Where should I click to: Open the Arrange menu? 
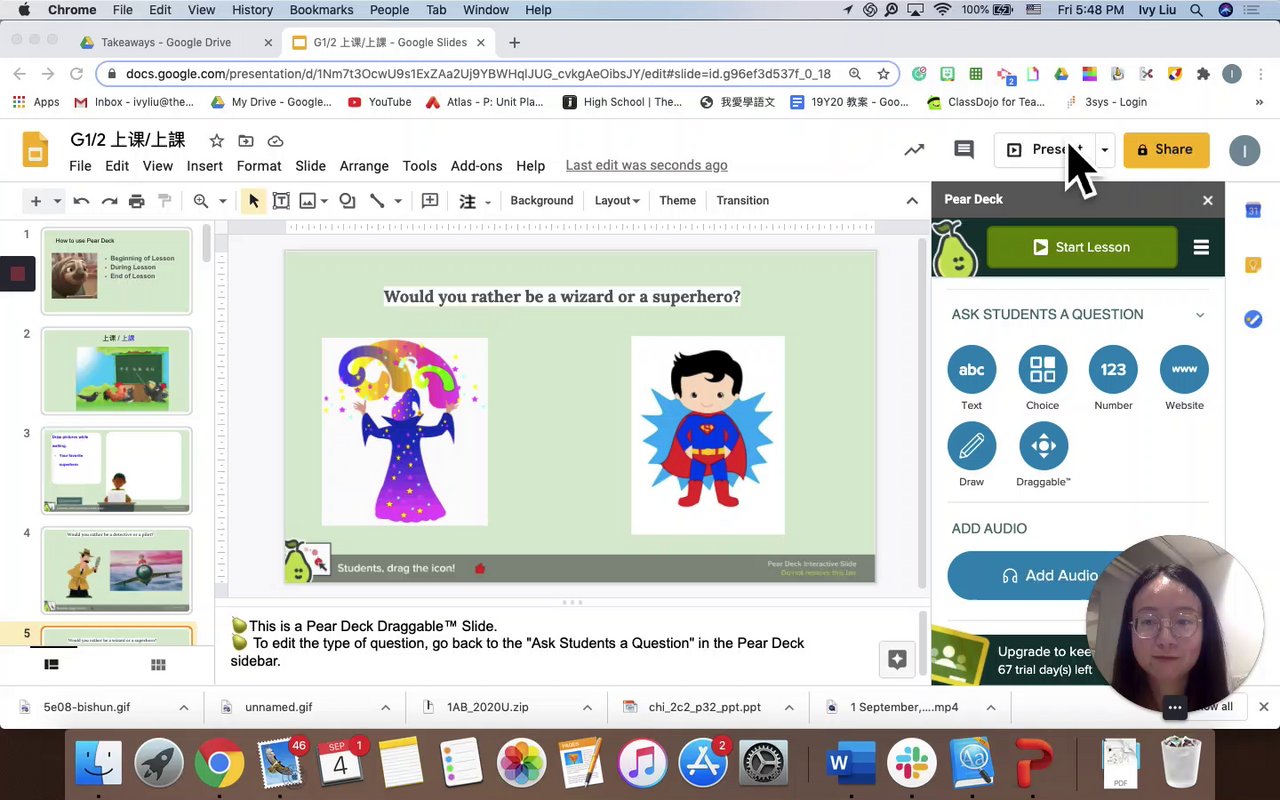point(364,166)
